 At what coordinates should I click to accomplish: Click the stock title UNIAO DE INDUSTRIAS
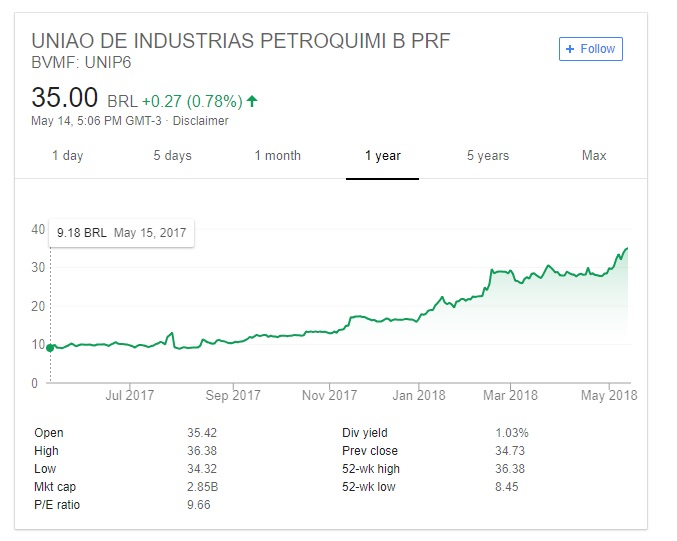pos(241,41)
